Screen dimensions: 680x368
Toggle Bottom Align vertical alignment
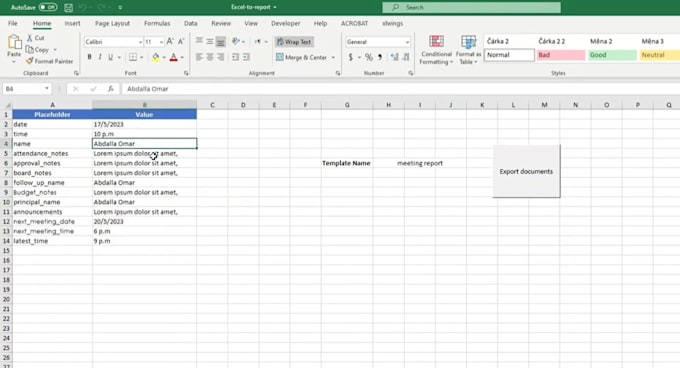[221, 42]
